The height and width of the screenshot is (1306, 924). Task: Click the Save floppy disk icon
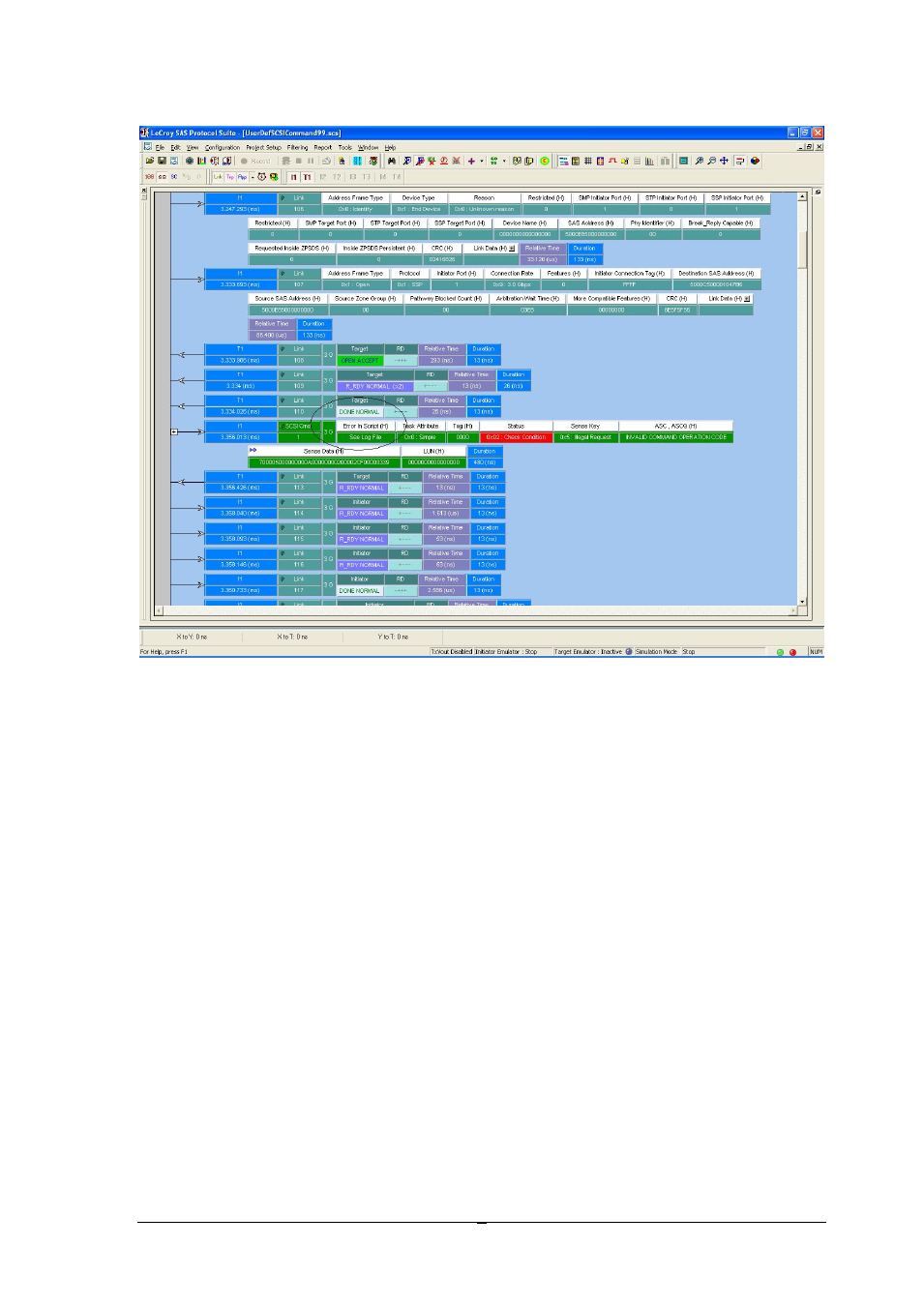pyautogui.click(x=162, y=161)
